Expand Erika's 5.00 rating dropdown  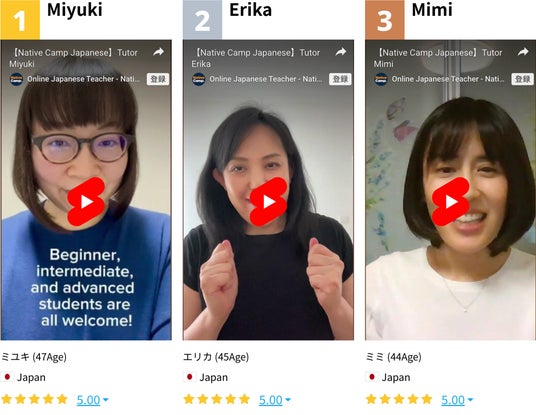pyautogui.click(x=274, y=400)
